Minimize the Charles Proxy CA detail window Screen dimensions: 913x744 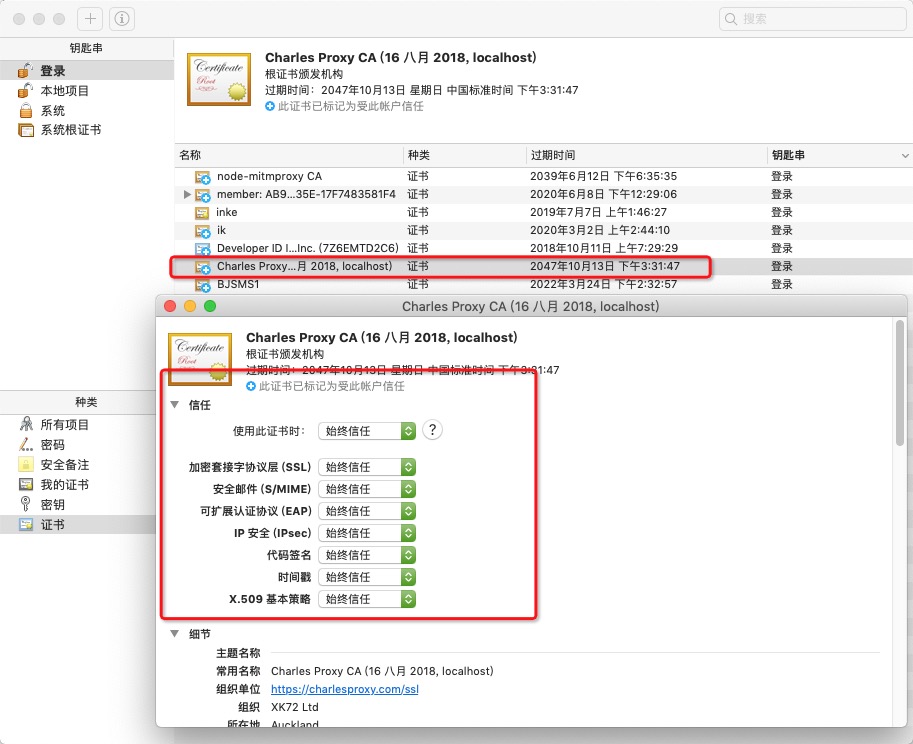[x=190, y=306]
